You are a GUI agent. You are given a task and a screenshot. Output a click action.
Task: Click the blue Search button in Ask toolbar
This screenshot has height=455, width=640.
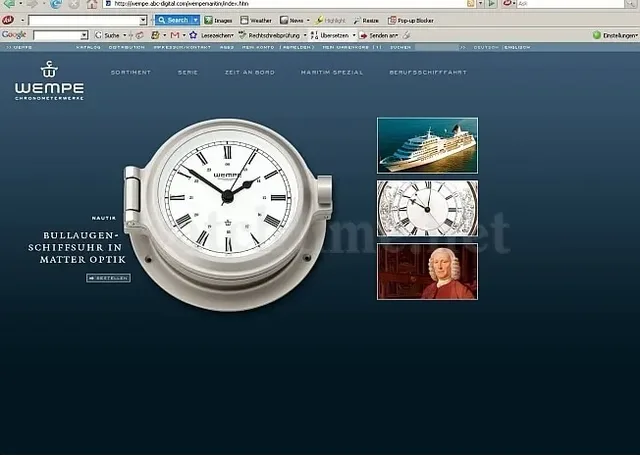(173, 20)
